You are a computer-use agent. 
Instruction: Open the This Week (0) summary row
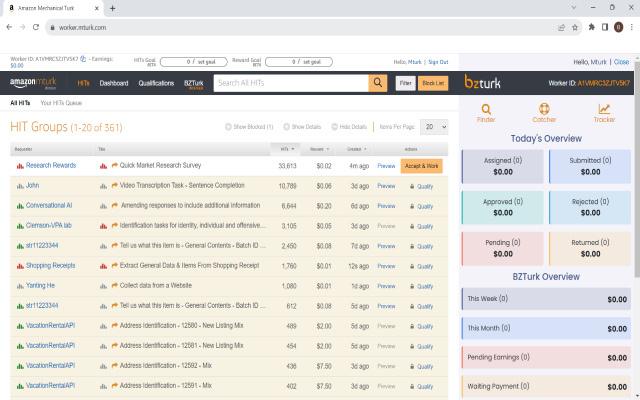[546, 299]
